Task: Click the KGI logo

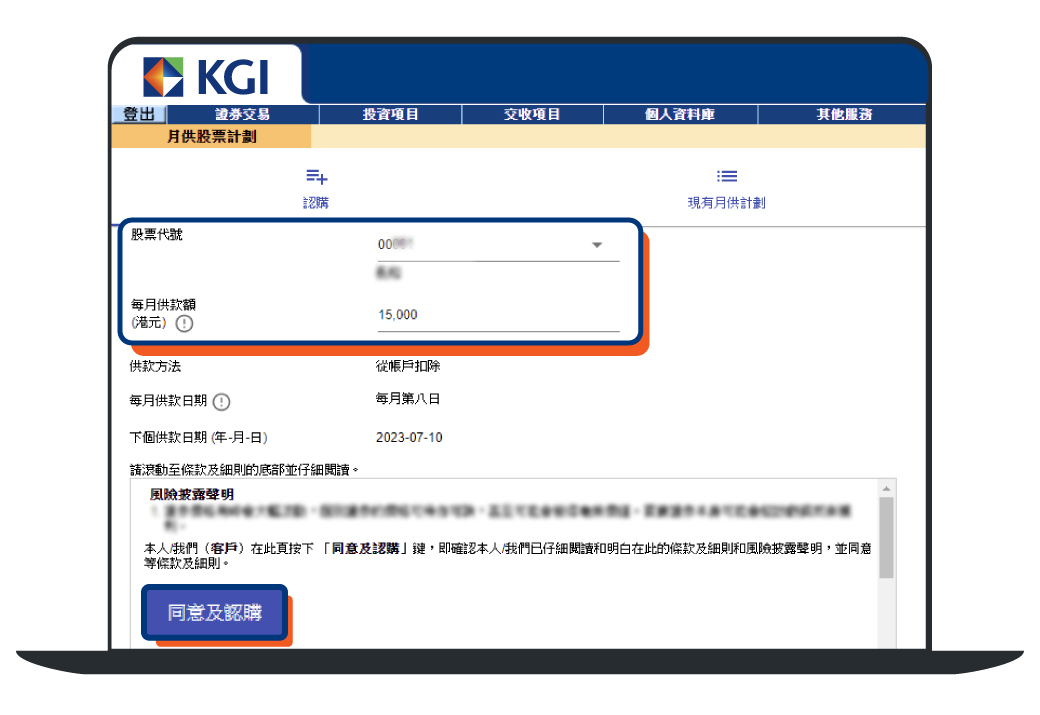Action: click(x=206, y=77)
